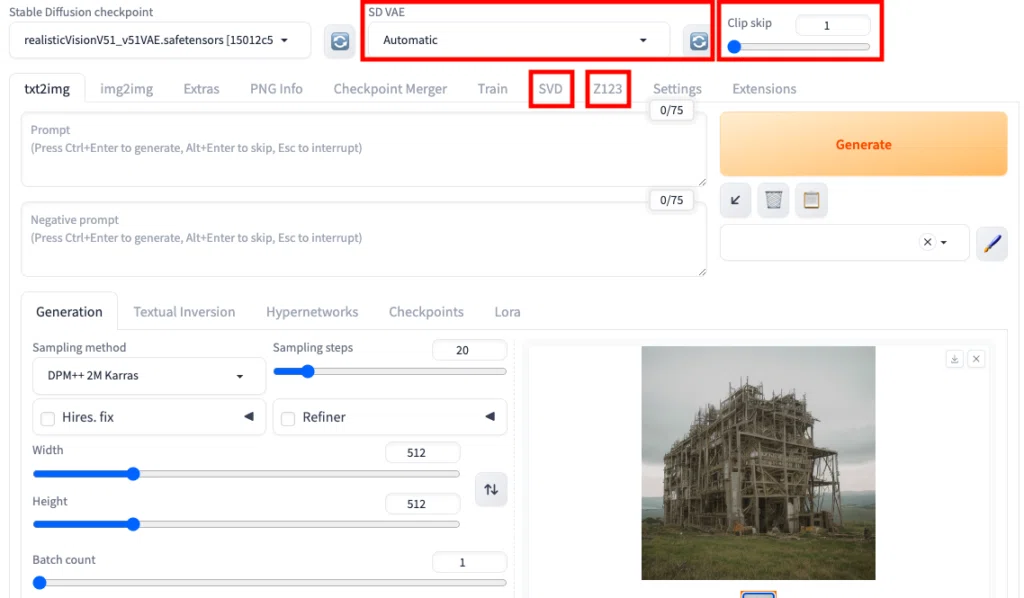The height and width of the screenshot is (598, 1024).
Task: Focus the Negative prompt text area
Action: click(x=364, y=240)
